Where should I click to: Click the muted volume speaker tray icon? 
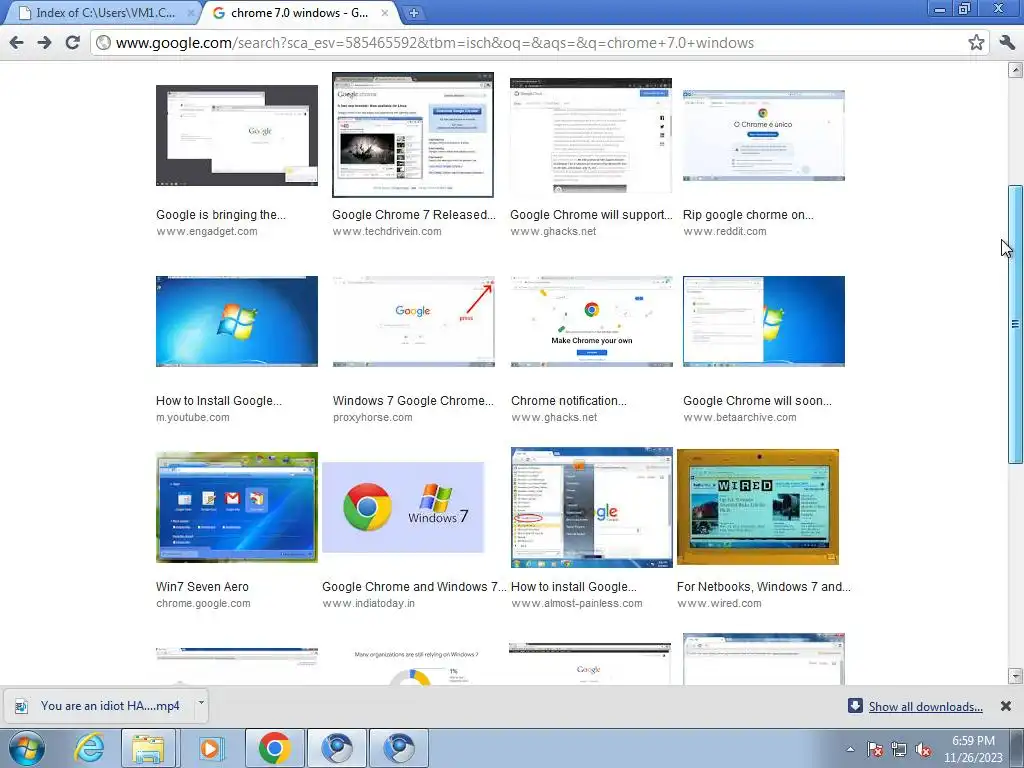pyautogui.click(x=923, y=750)
